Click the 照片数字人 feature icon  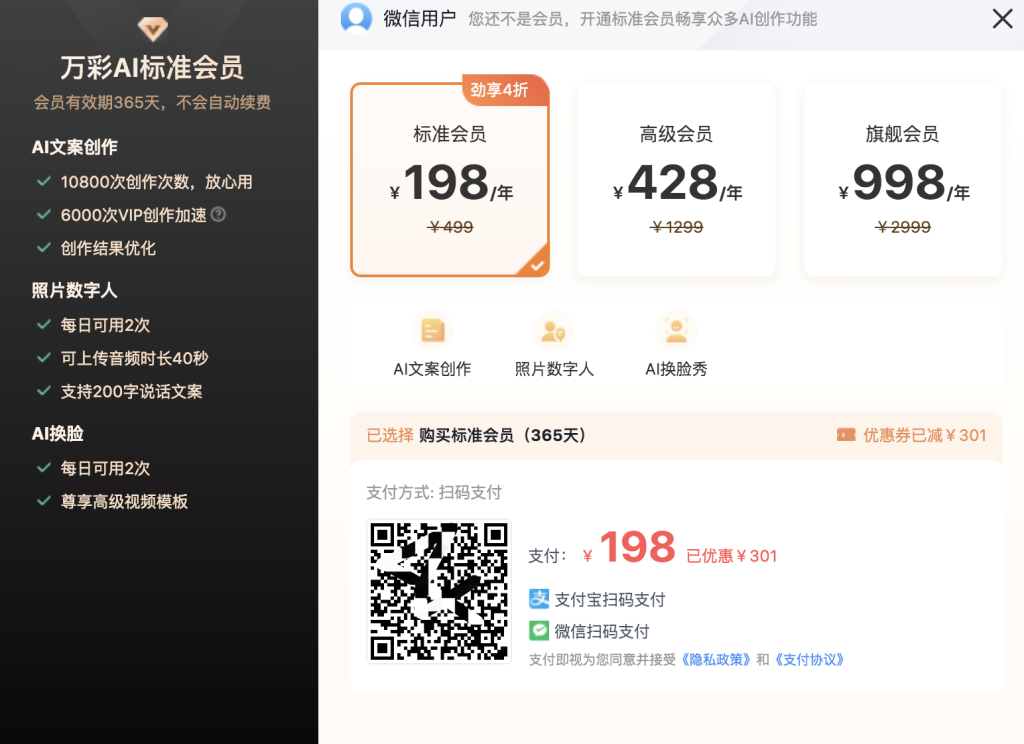point(554,331)
